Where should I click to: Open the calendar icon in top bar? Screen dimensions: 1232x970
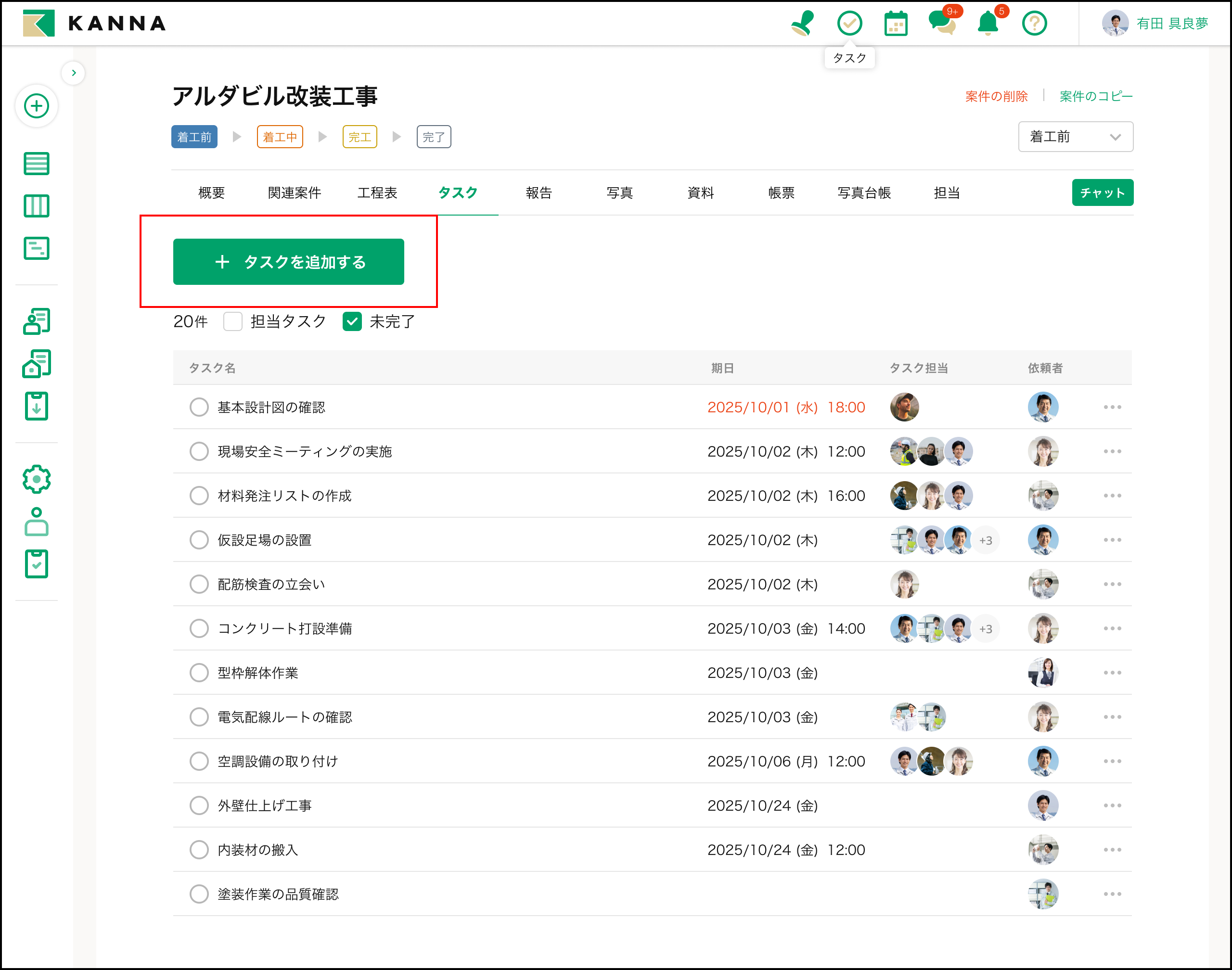[x=896, y=23]
